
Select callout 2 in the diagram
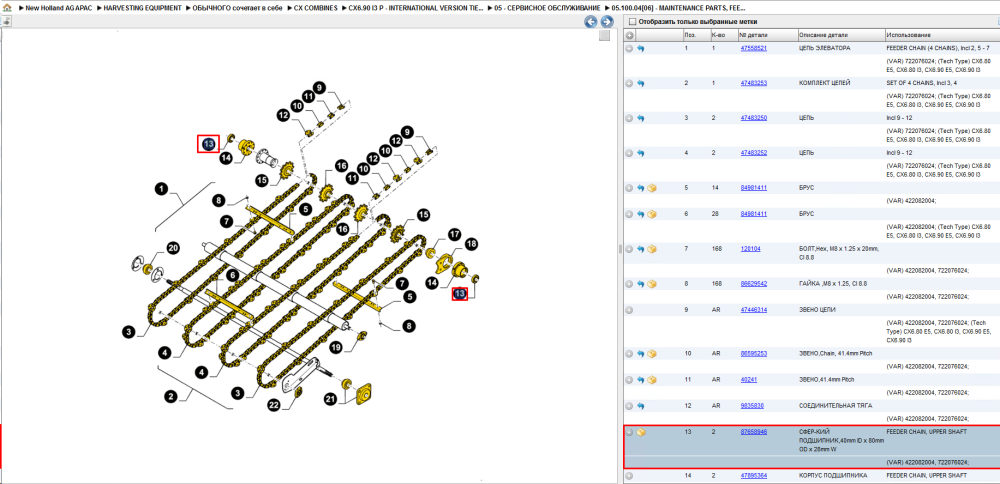click(170, 397)
